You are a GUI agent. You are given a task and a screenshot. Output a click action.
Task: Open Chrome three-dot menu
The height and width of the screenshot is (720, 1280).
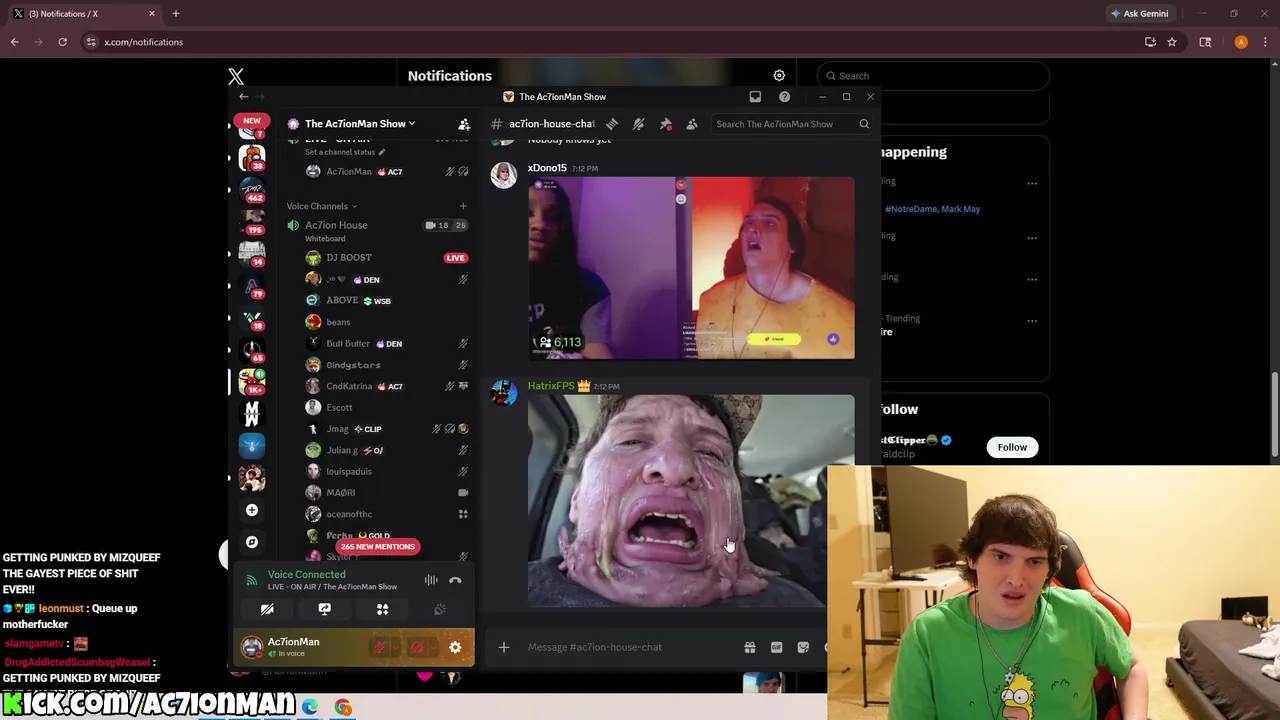[x=1266, y=42]
